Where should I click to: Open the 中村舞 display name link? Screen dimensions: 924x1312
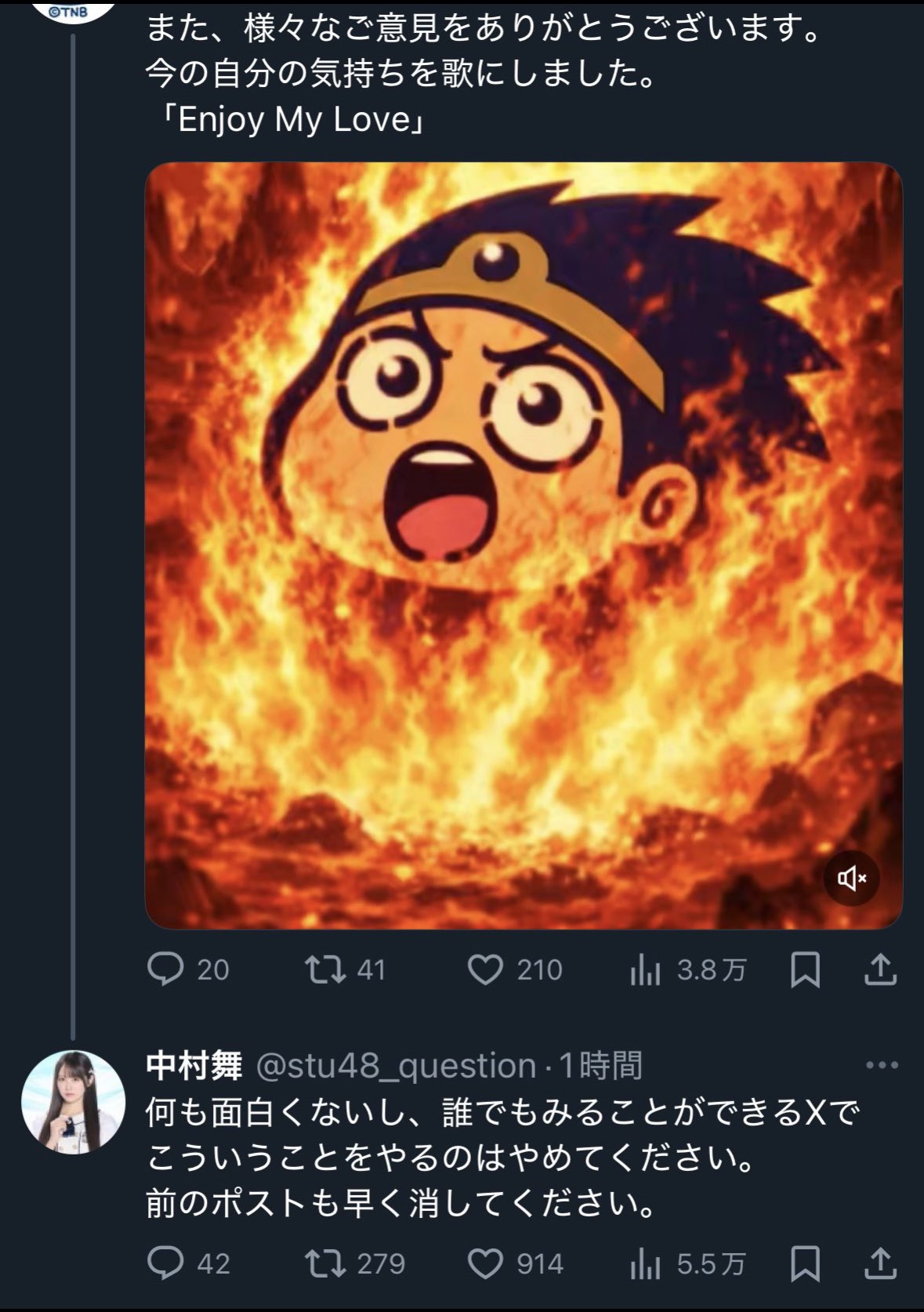(x=194, y=1066)
